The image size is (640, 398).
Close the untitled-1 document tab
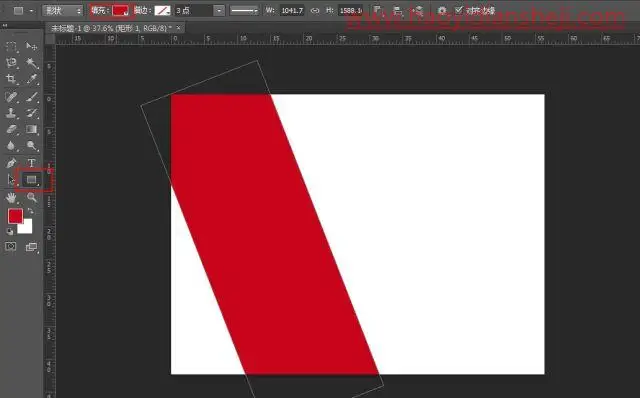coord(178,28)
